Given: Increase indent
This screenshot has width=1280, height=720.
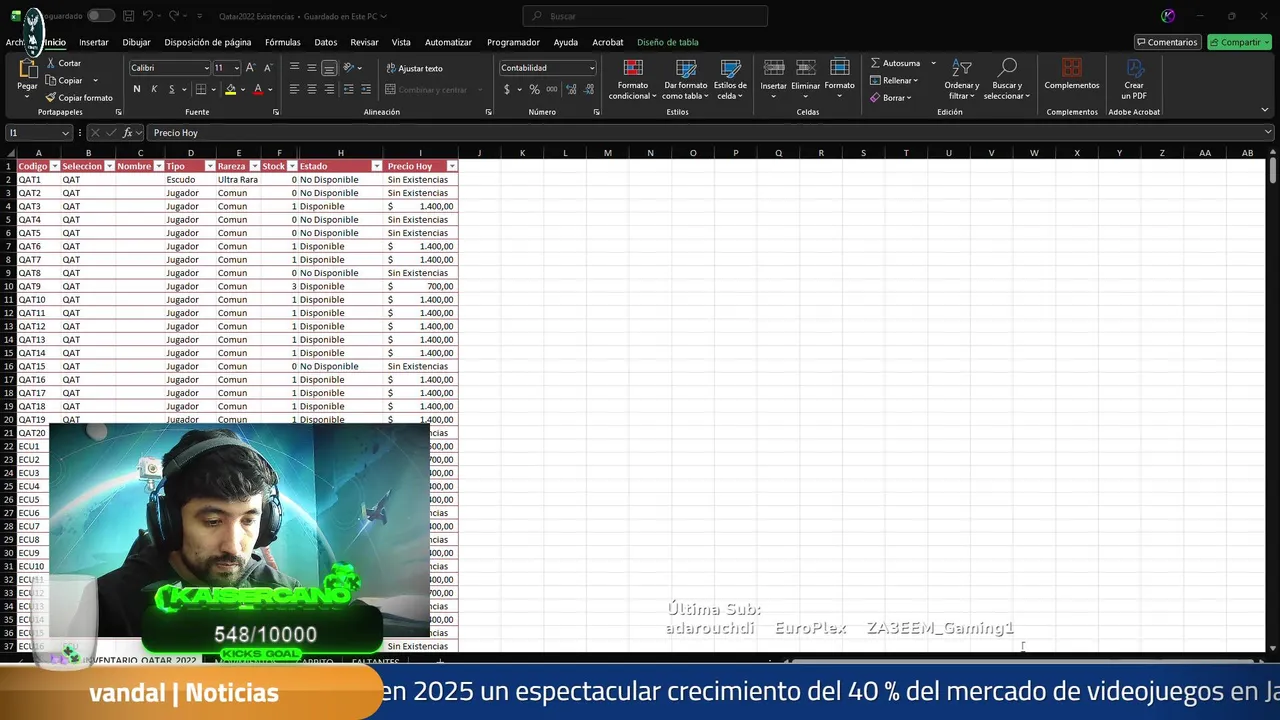Looking at the screenshot, I should 365,89.
